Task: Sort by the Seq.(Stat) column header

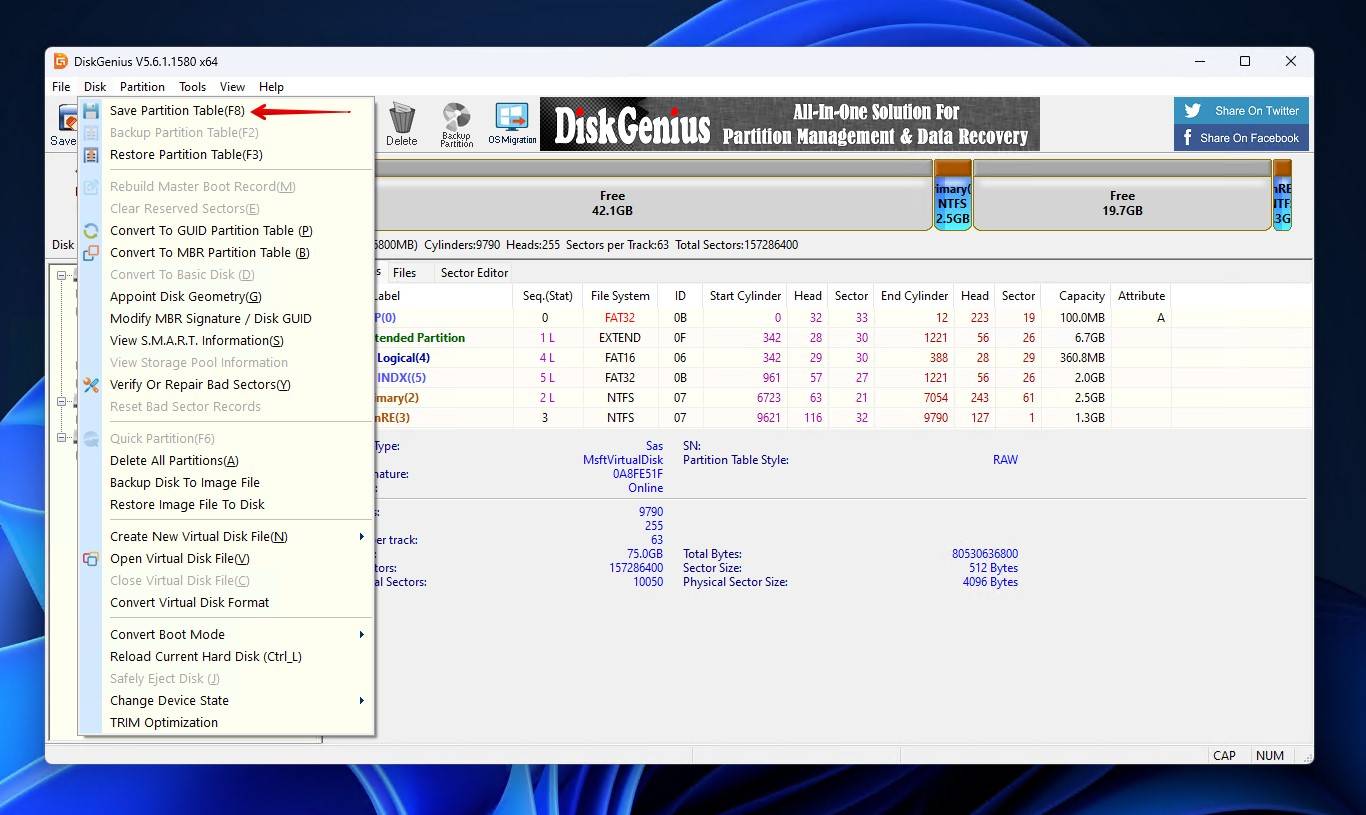Action: [548, 296]
